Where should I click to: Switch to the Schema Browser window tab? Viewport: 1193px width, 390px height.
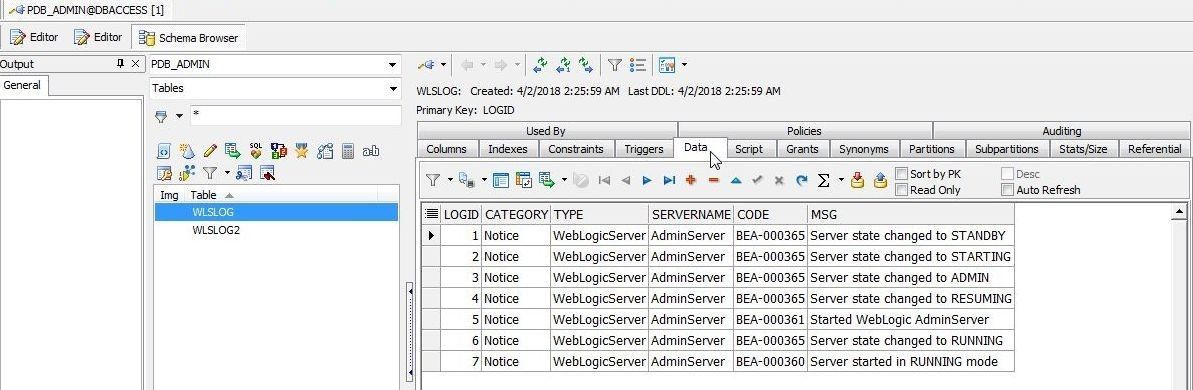pos(189,37)
